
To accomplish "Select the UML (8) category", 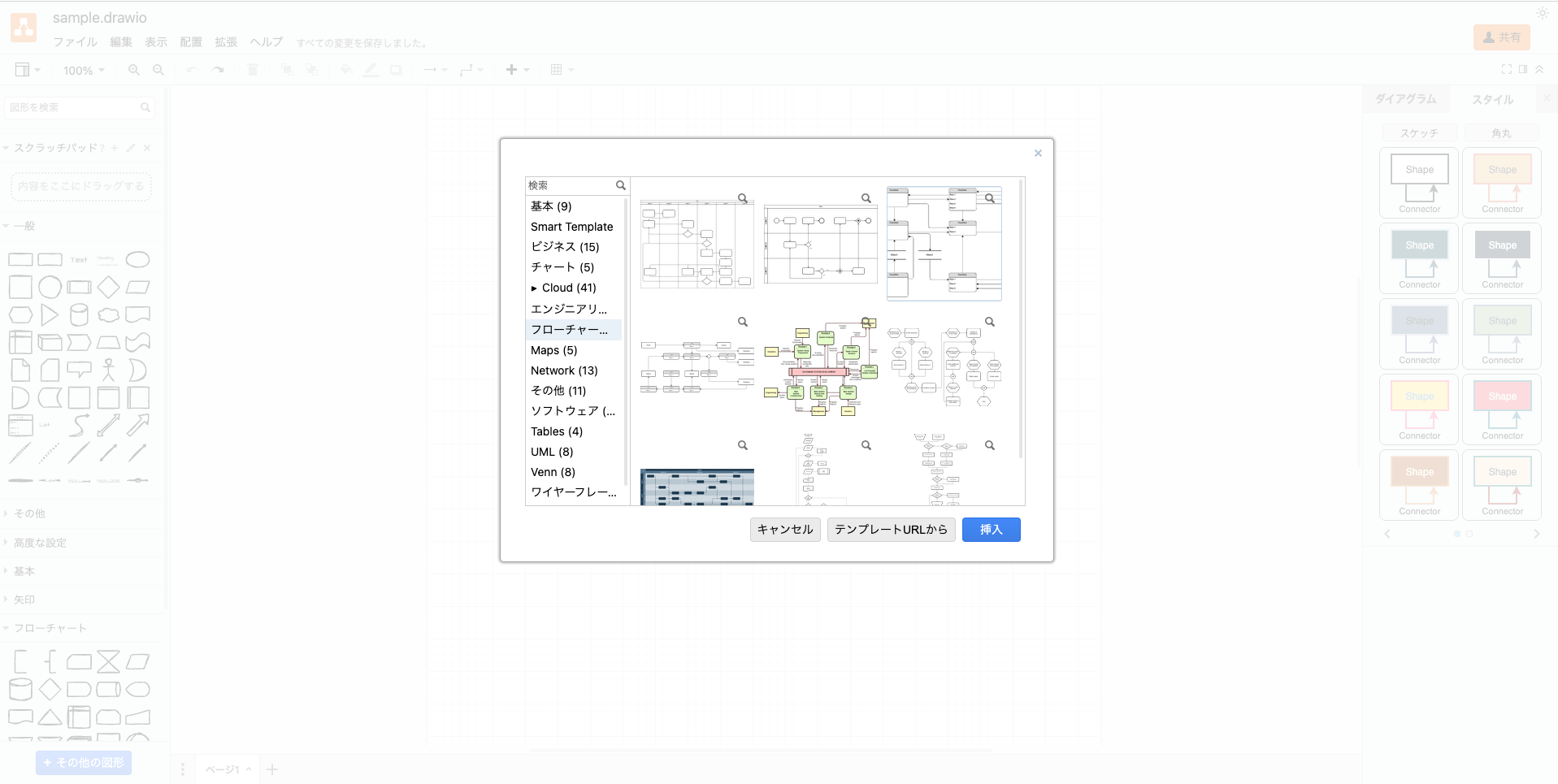I will (x=552, y=452).
